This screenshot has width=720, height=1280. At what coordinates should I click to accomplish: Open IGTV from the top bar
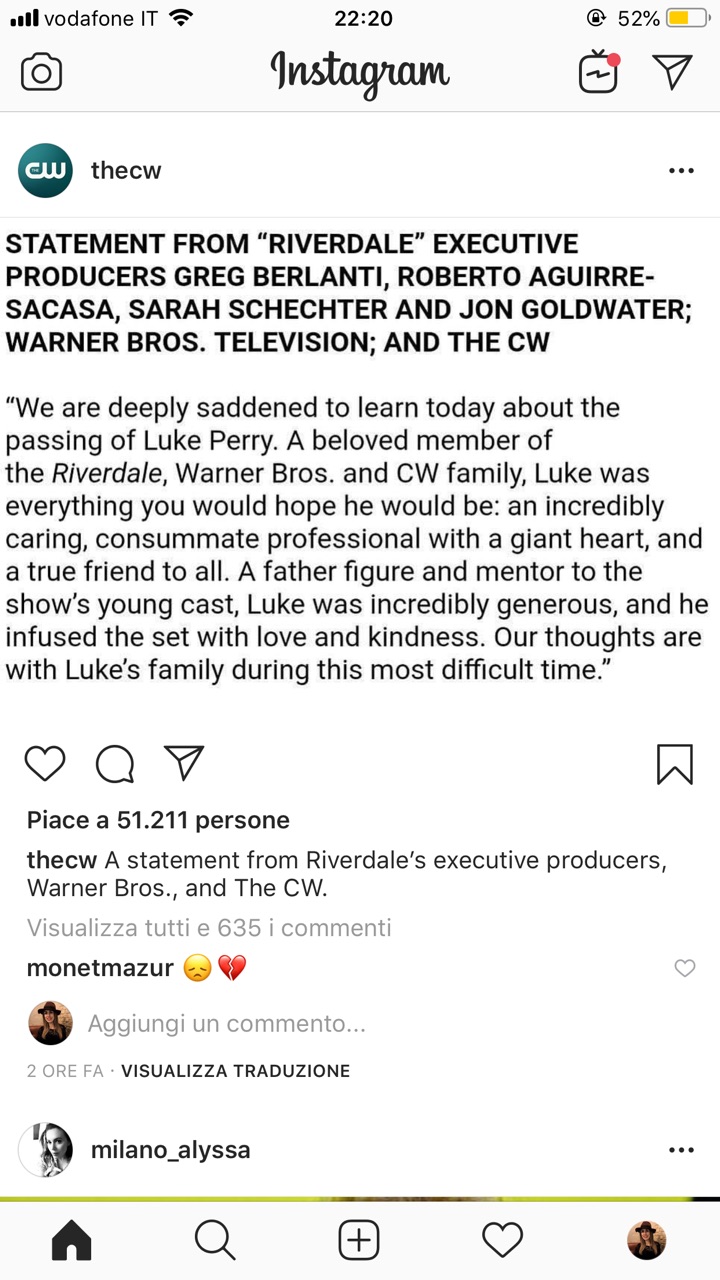click(x=598, y=72)
